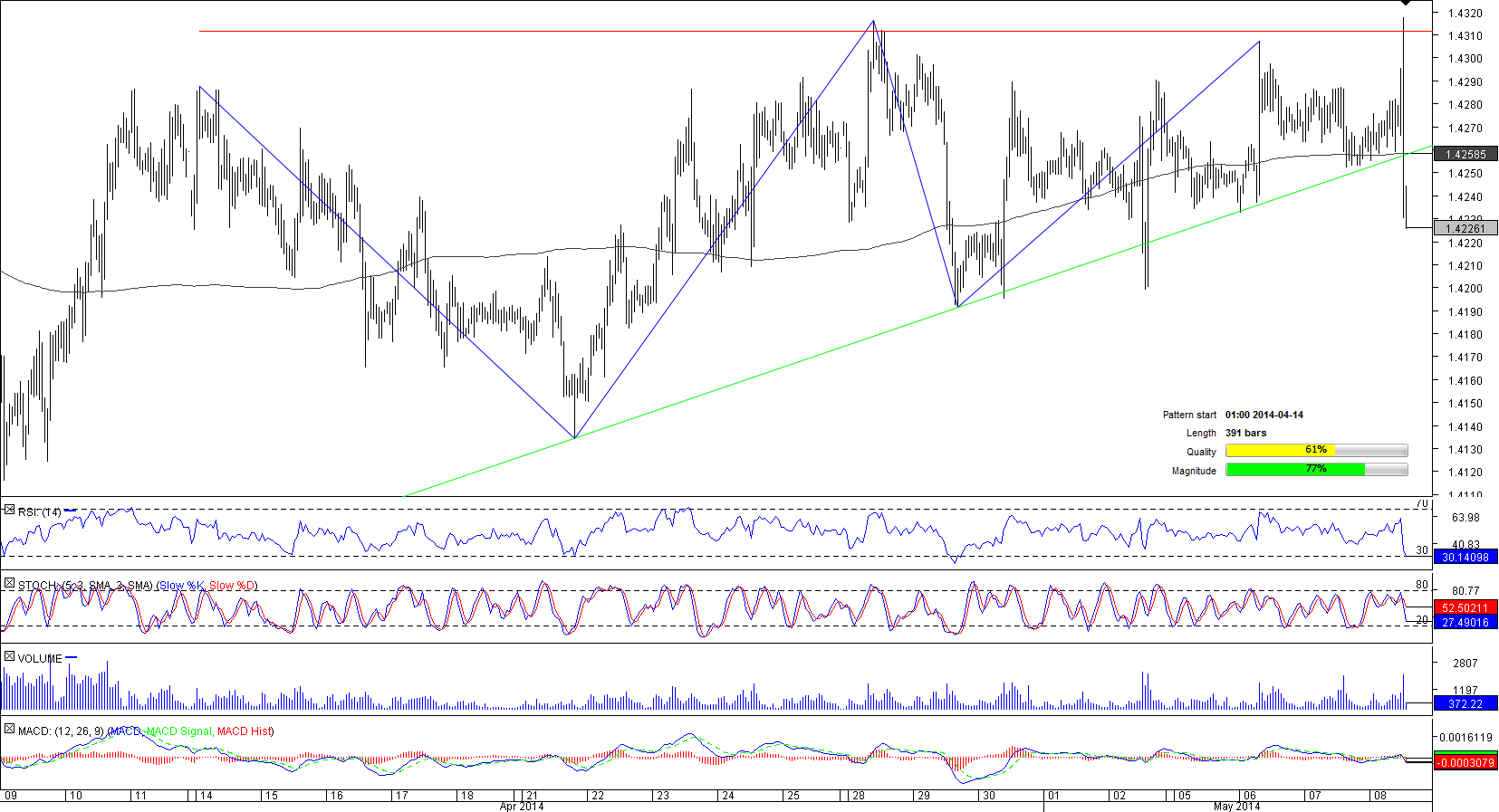Click the blue RSI legend line marker
1499x812 pixels.
click(71, 510)
